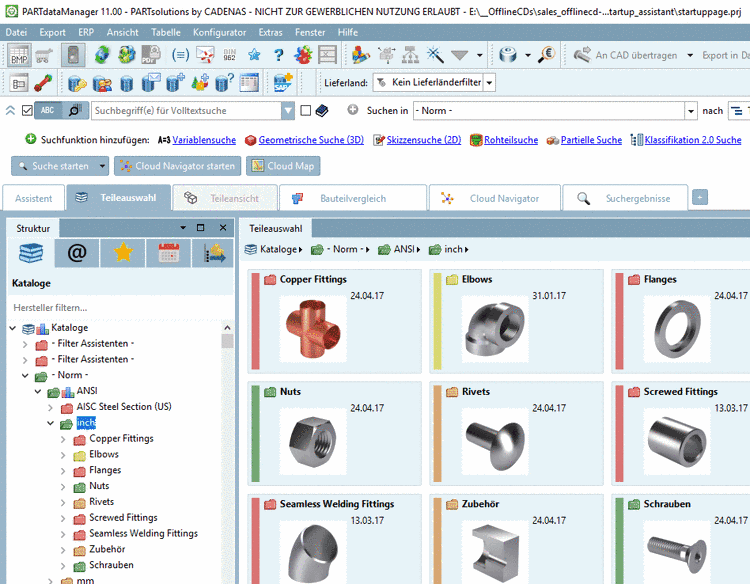Open the catalogs stack view in Struktur
750x584 pixels.
[x=31, y=253]
